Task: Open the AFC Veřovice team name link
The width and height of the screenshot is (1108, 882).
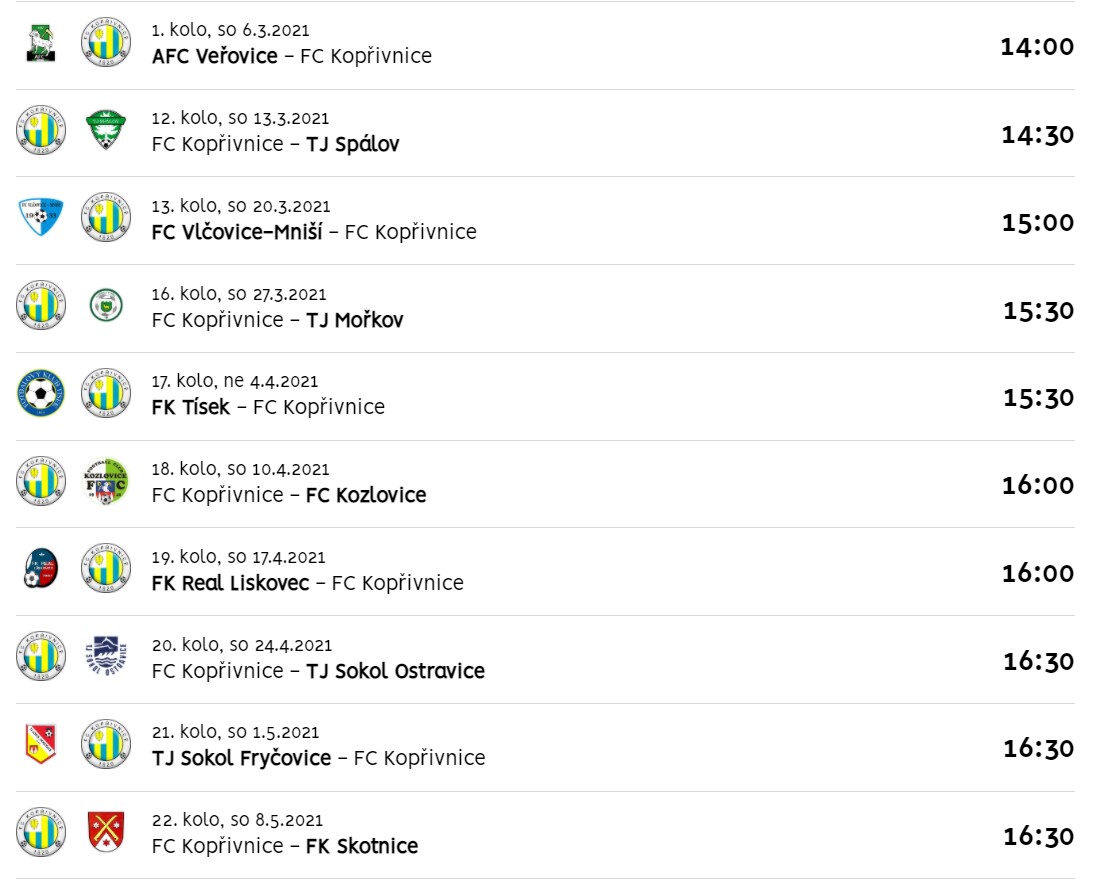Action: 214,56
